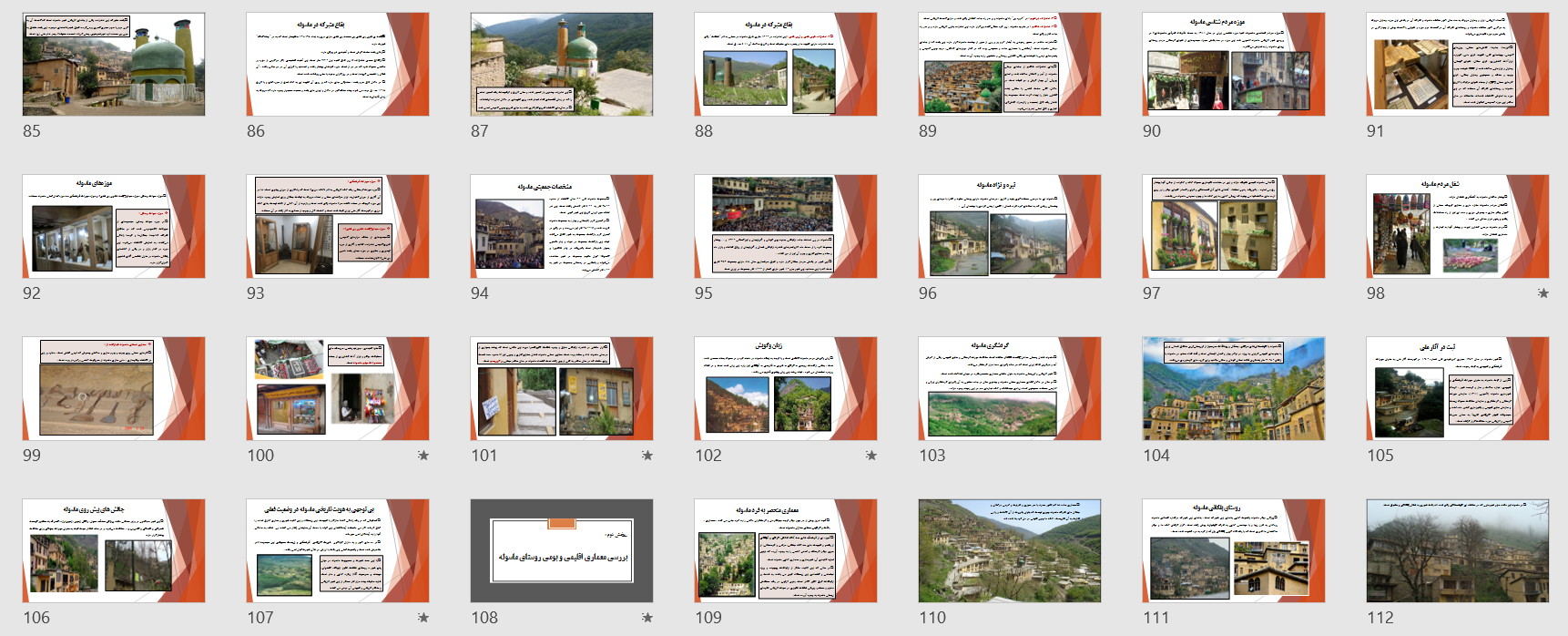Select slide 110 hillside village thumbnail
The height and width of the screenshot is (636, 1568).
tap(1010, 550)
